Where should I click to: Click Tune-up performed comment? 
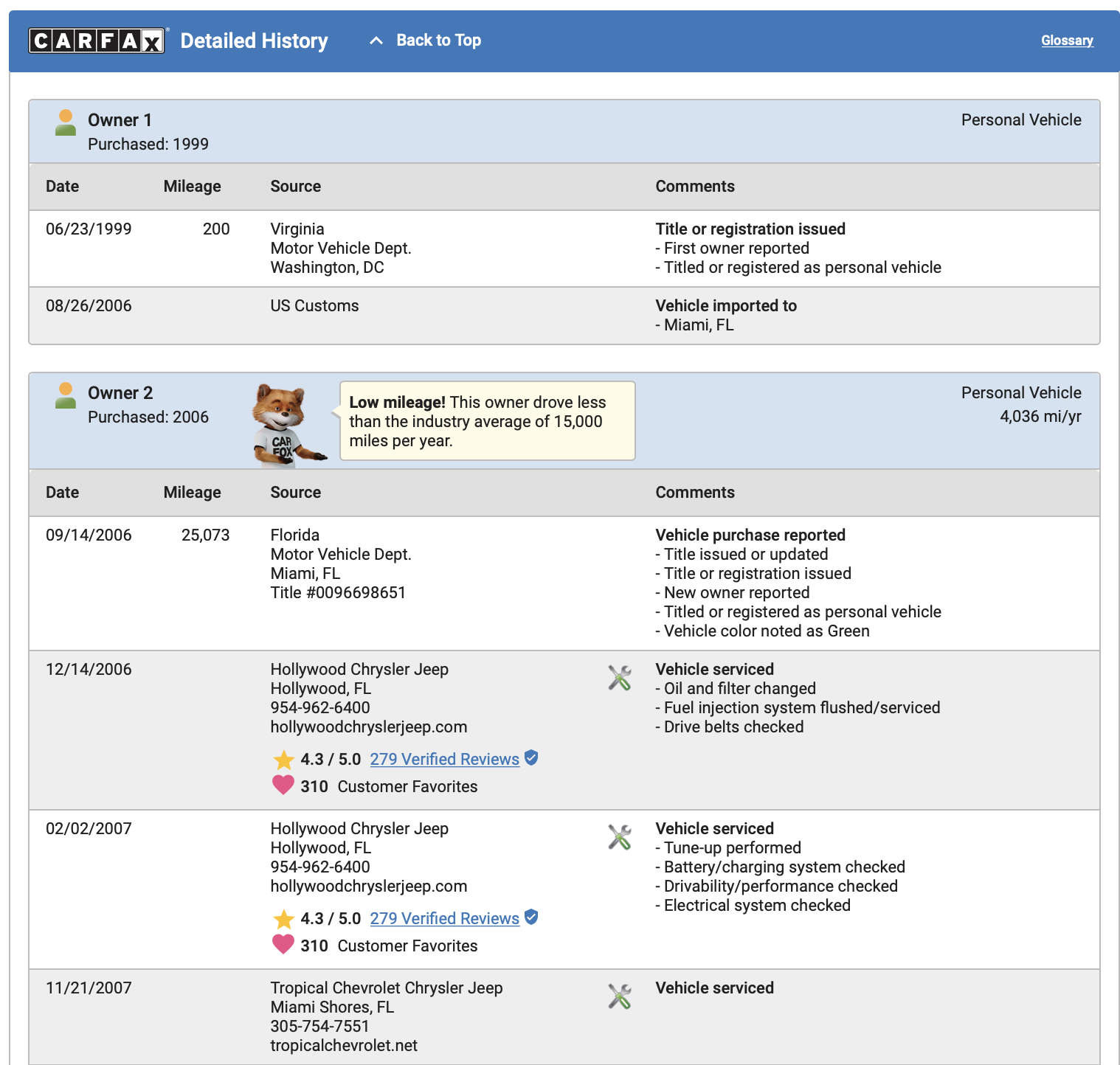(x=728, y=847)
